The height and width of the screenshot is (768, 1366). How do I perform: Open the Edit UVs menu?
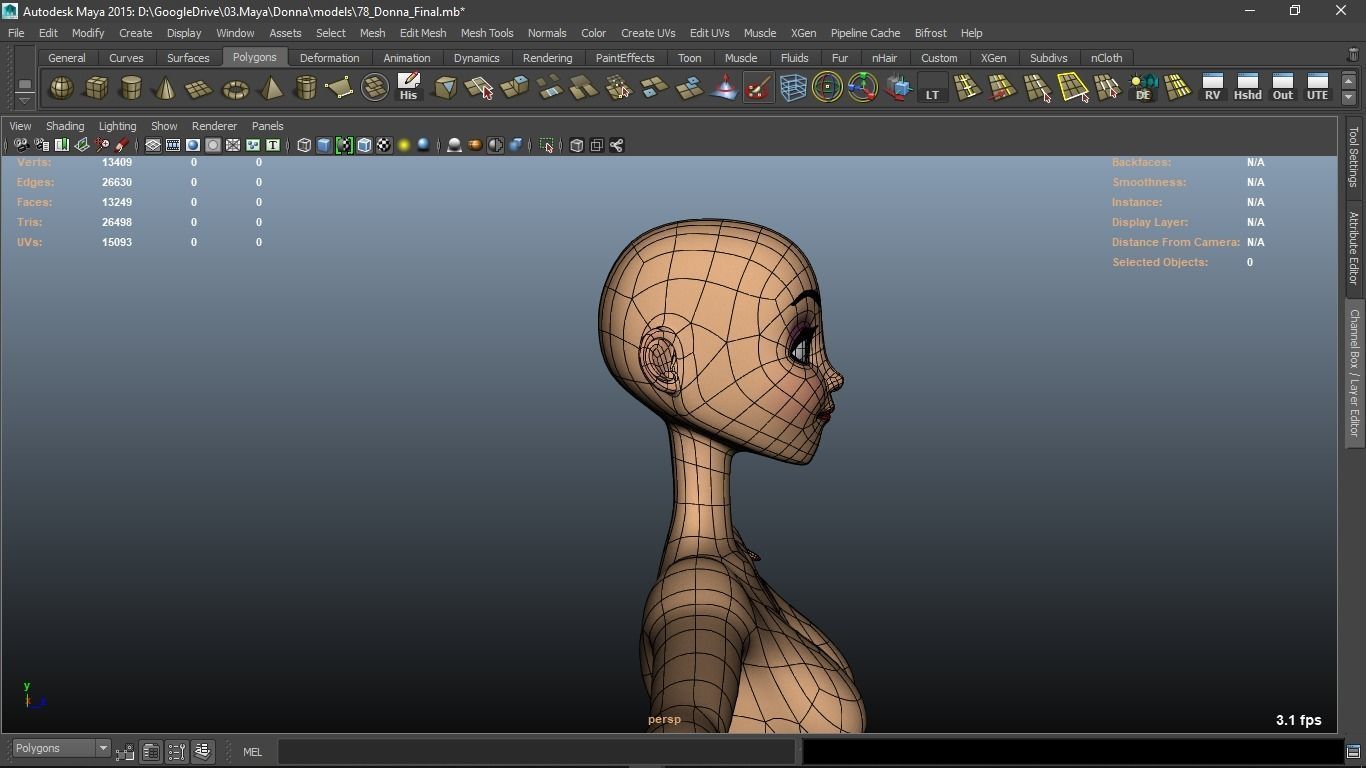[709, 33]
